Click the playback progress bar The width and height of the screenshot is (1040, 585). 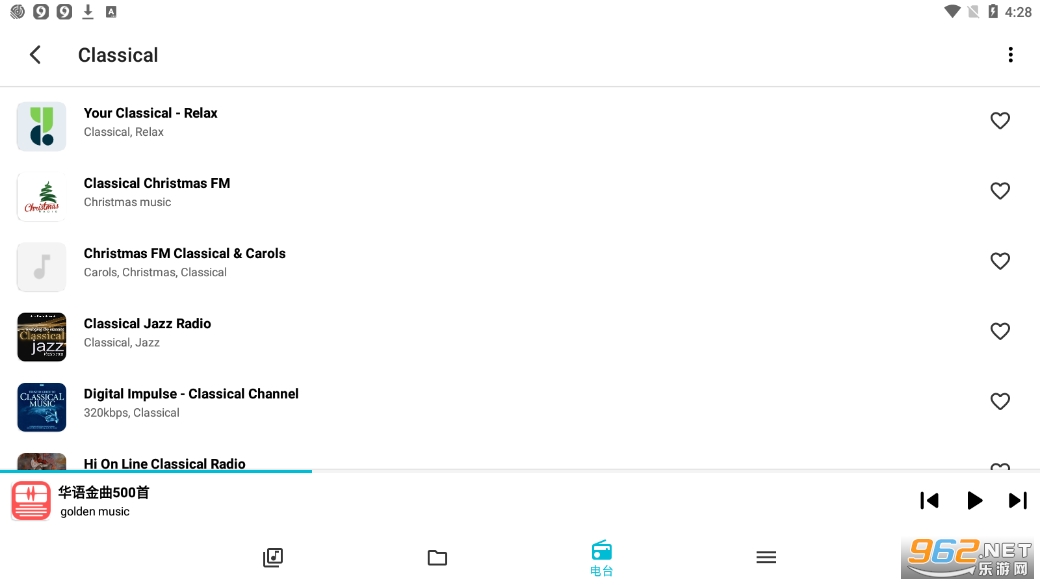tap(520, 471)
